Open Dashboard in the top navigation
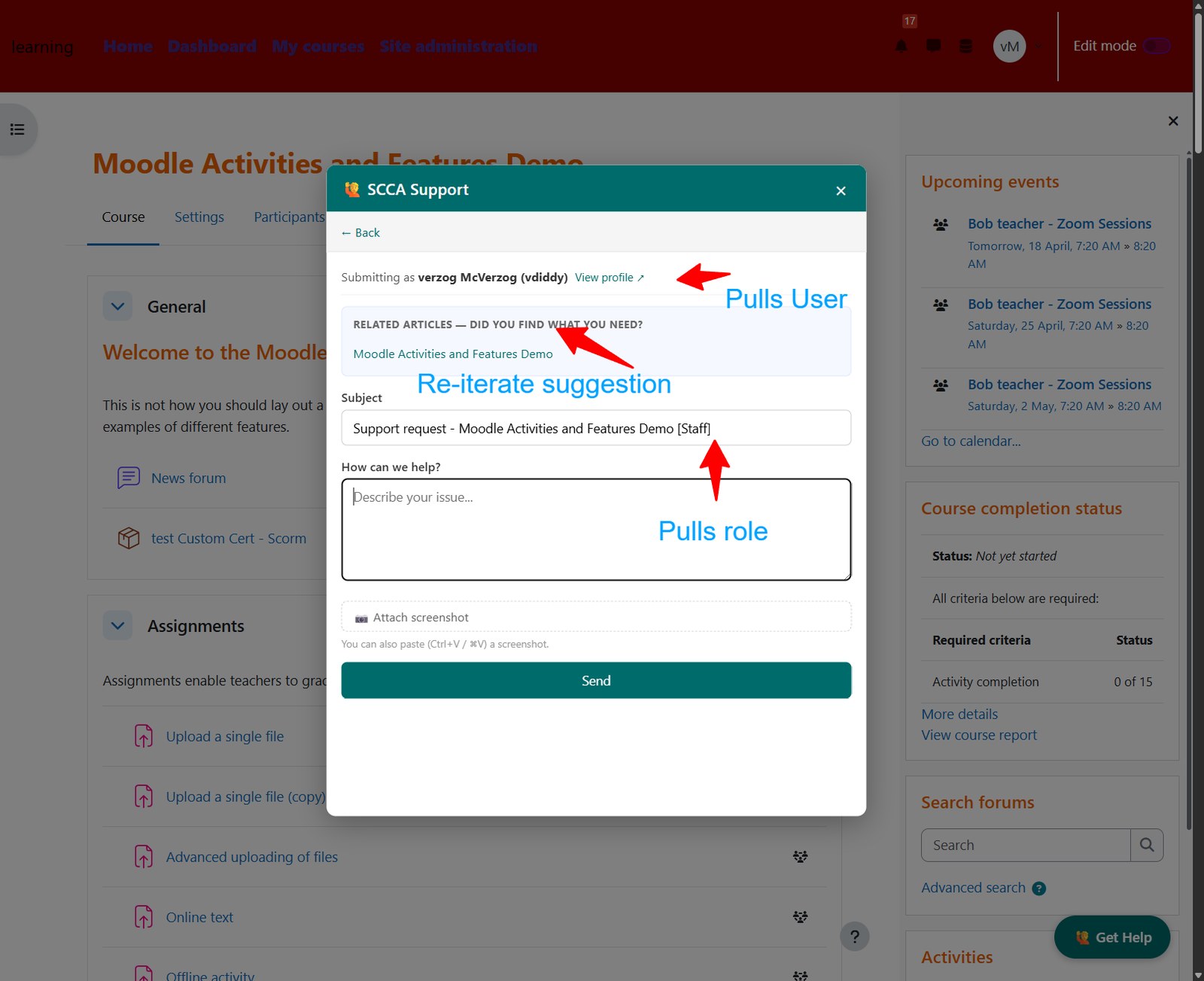Screen dimensions: 1204x981 pos(212,47)
